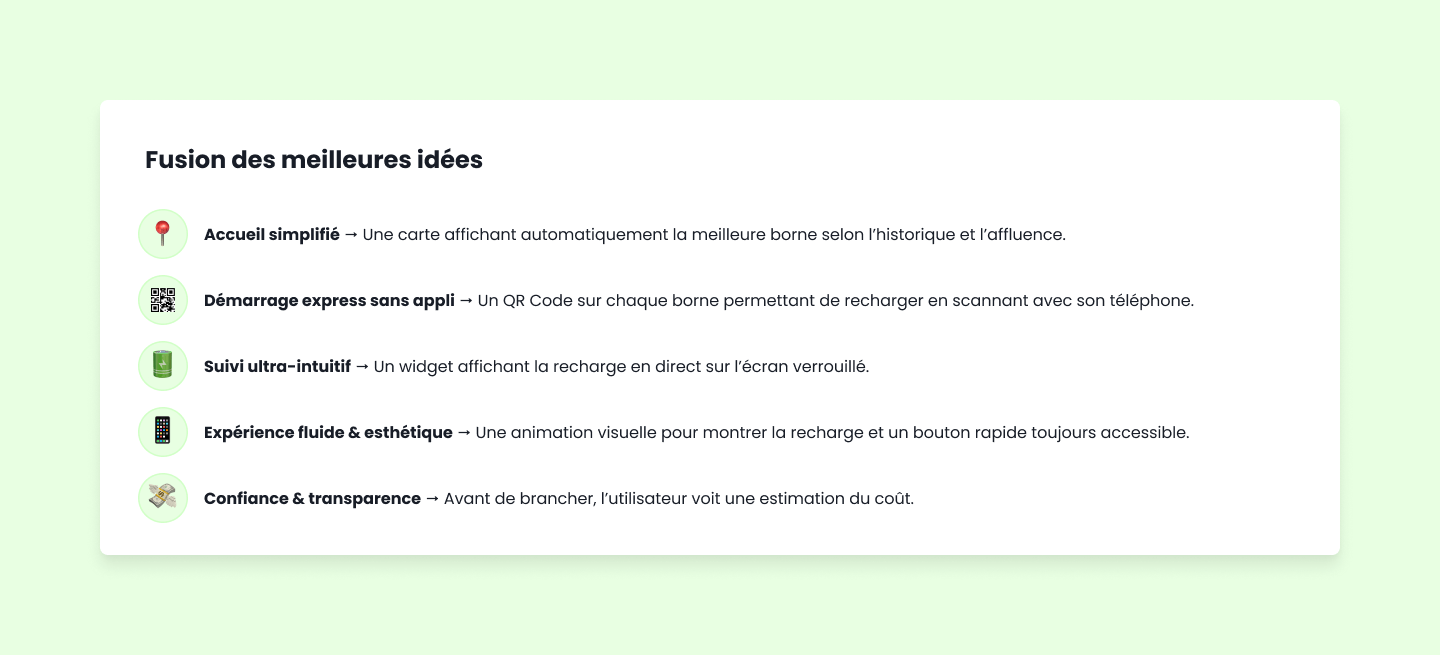Click the arrow after "Confiance & transparence"

[432, 499]
